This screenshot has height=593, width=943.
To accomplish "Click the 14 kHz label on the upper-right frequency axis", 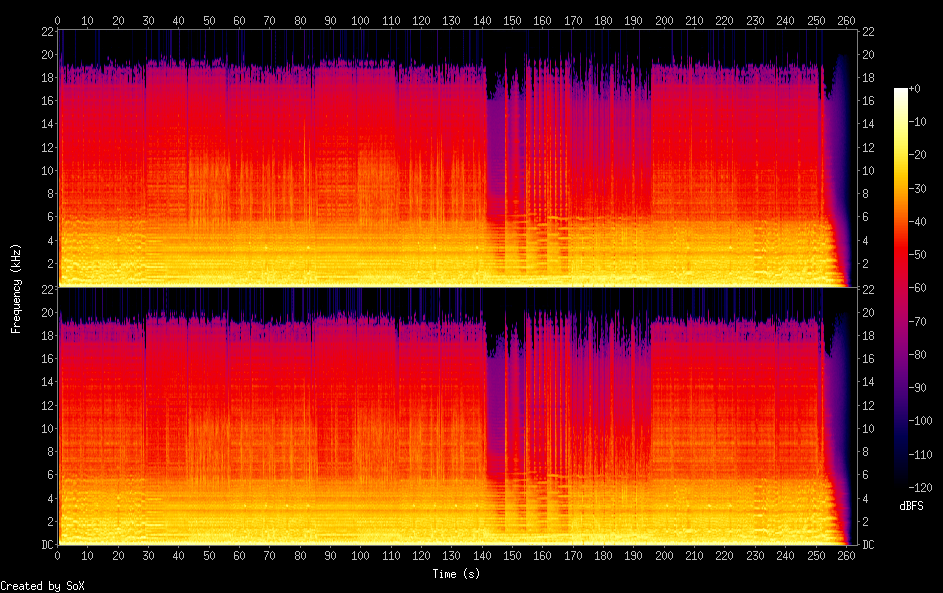I will (x=868, y=124).
